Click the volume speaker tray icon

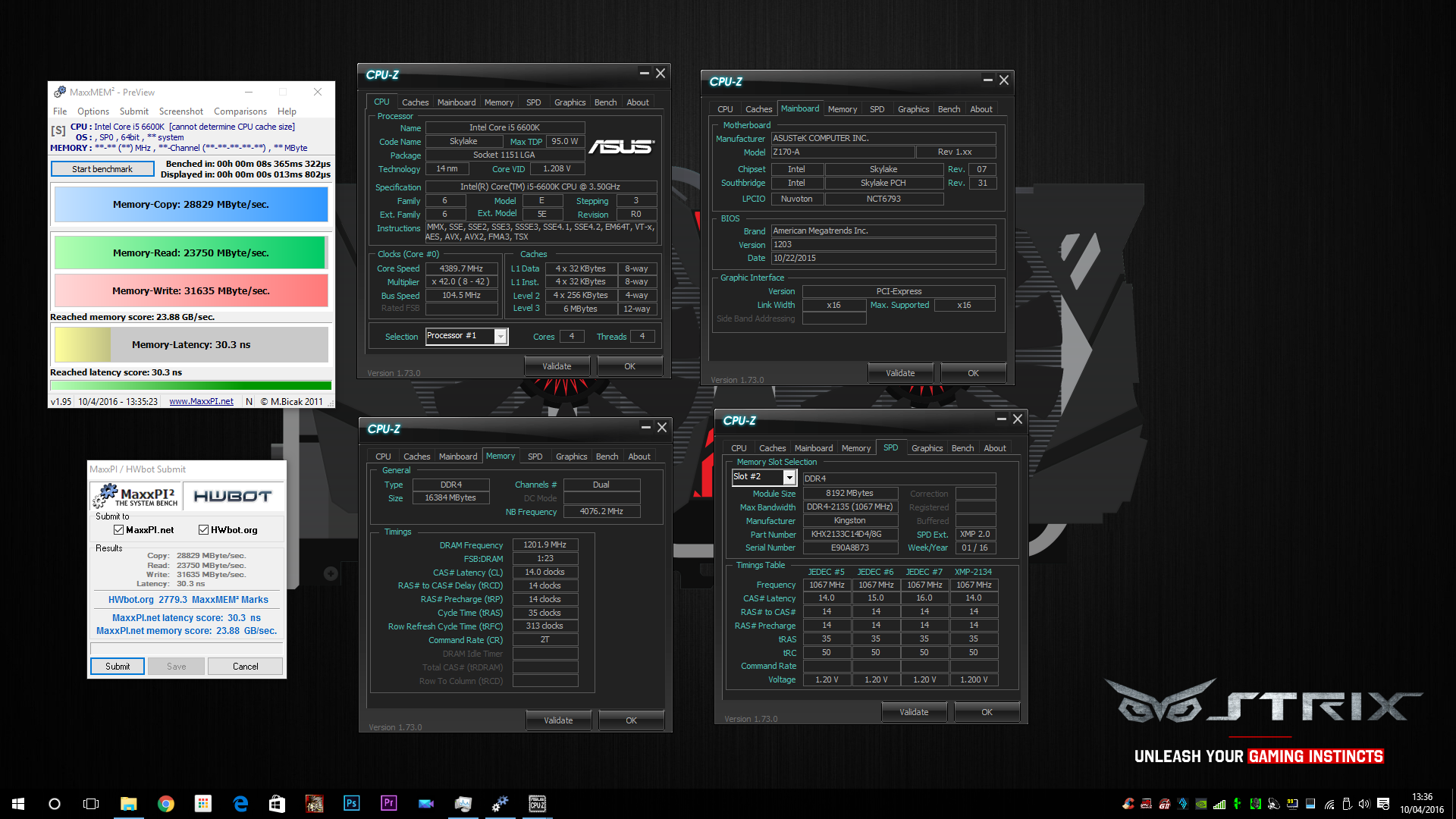tap(1364, 804)
